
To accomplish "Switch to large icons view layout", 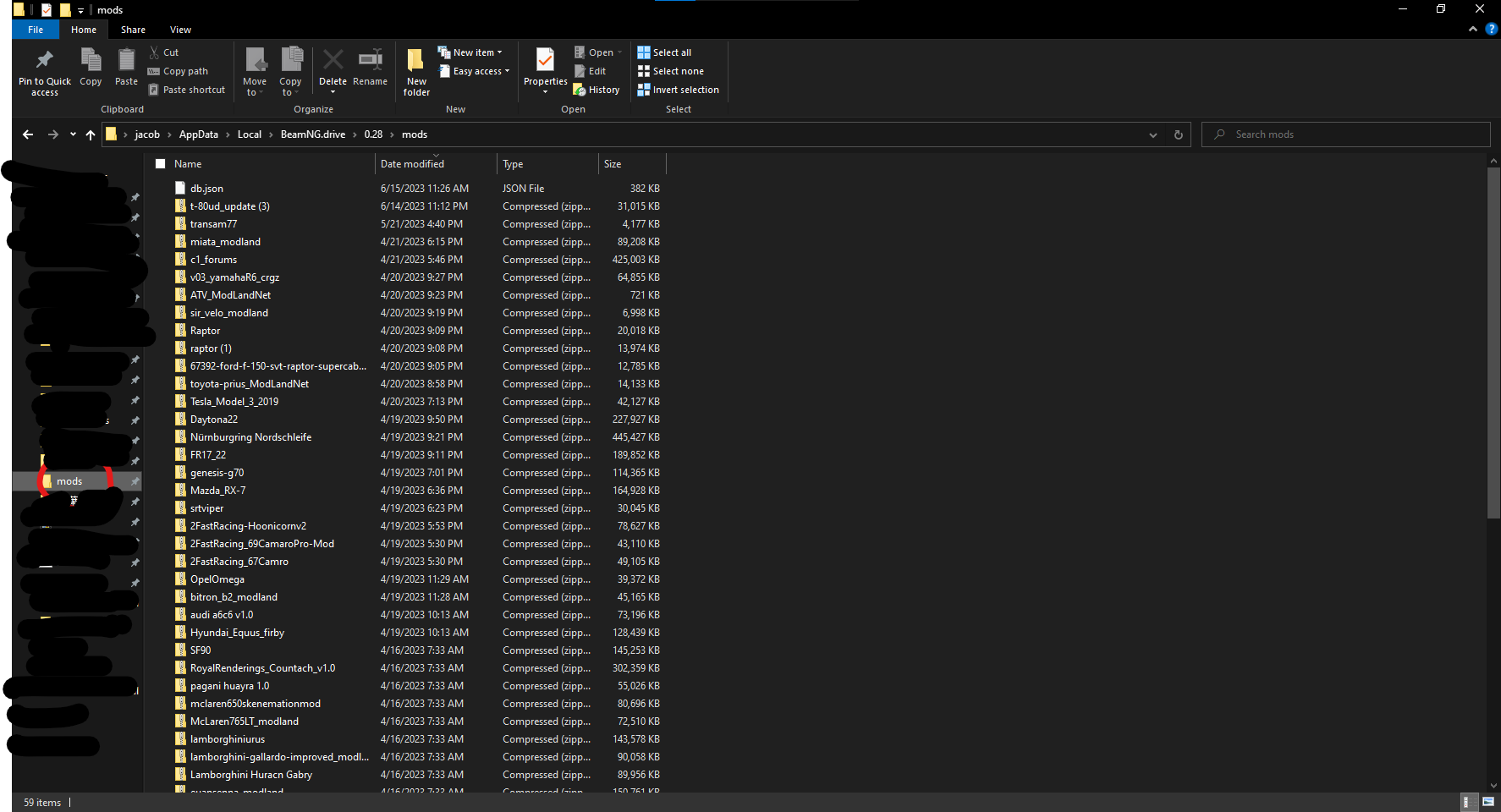I will pyautogui.click(x=1488, y=802).
